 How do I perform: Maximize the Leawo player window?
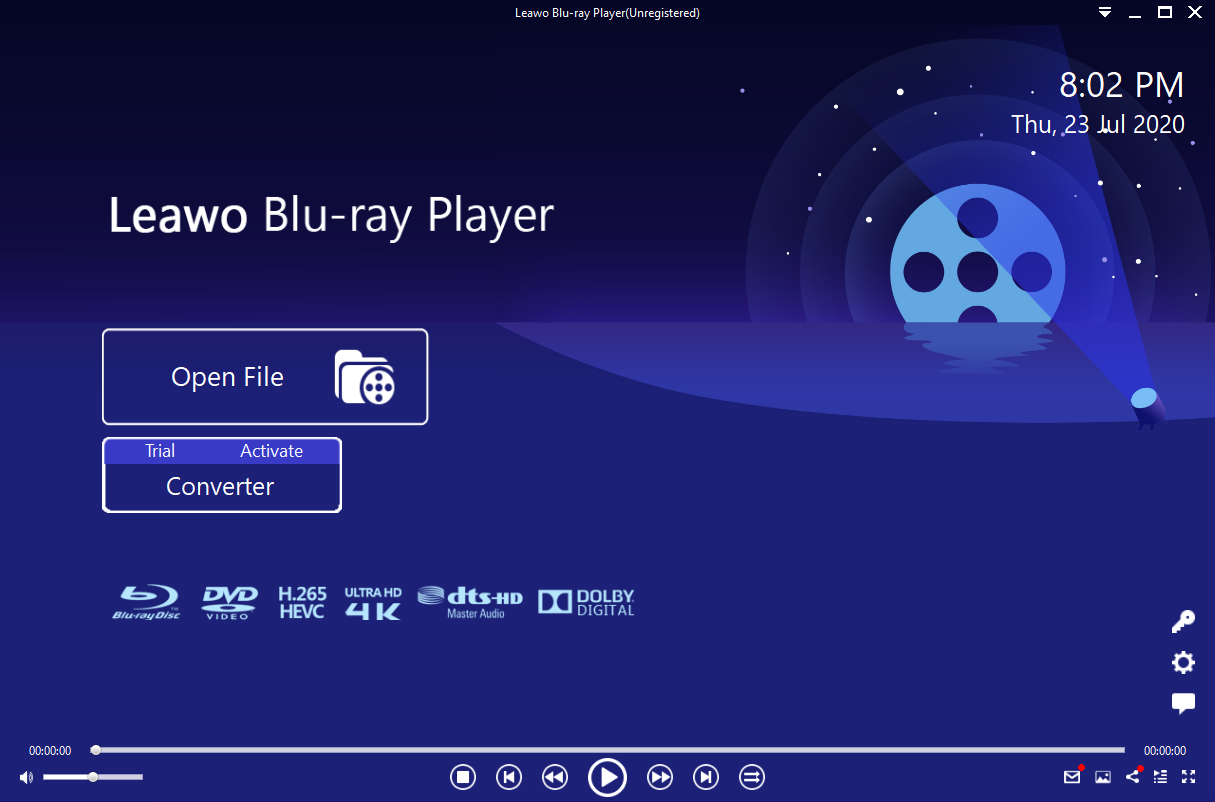pos(1165,13)
